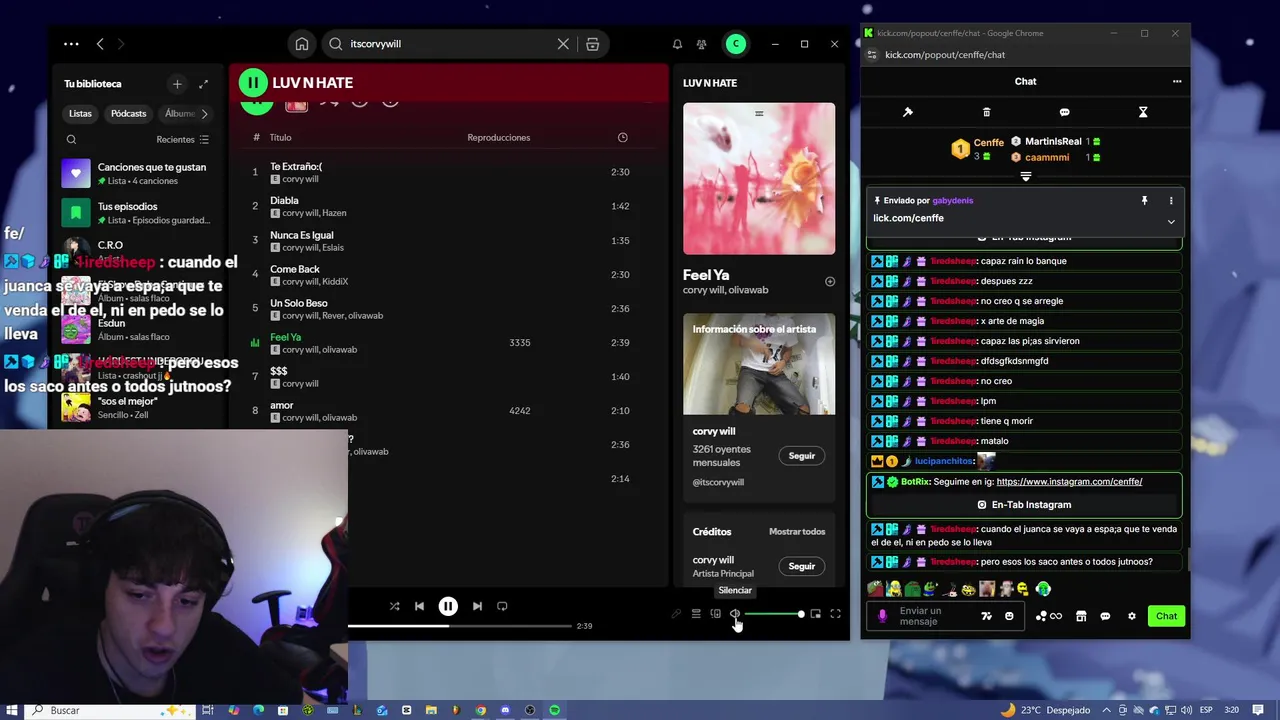Select track $$$
The height and width of the screenshot is (720, 1280).
pos(448,376)
